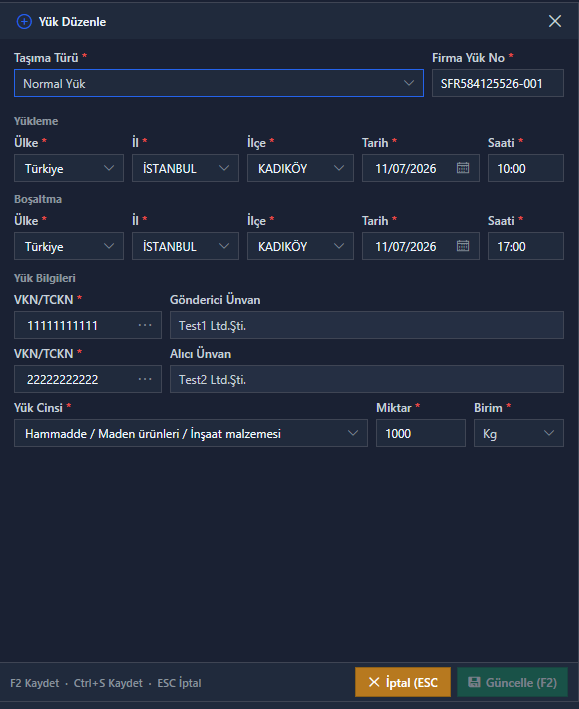Close the Yük Düzenle dialog
The height and width of the screenshot is (709, 579).
tap(555, 21)
